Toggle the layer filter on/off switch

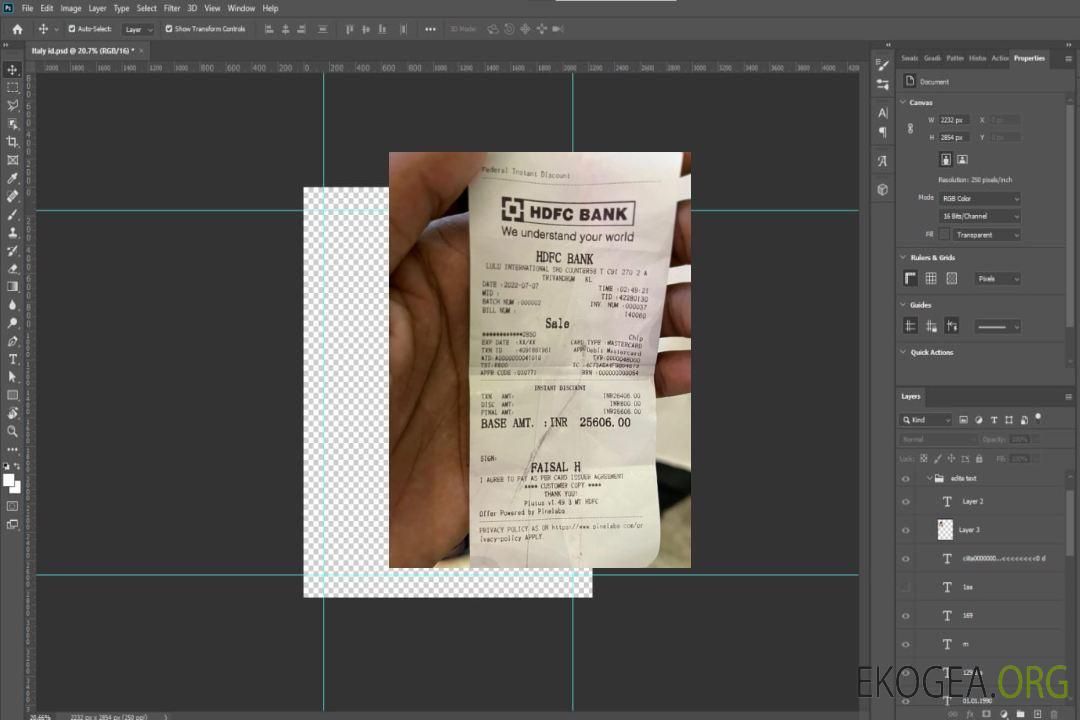pyautogui.click(x=1038, y=418)
